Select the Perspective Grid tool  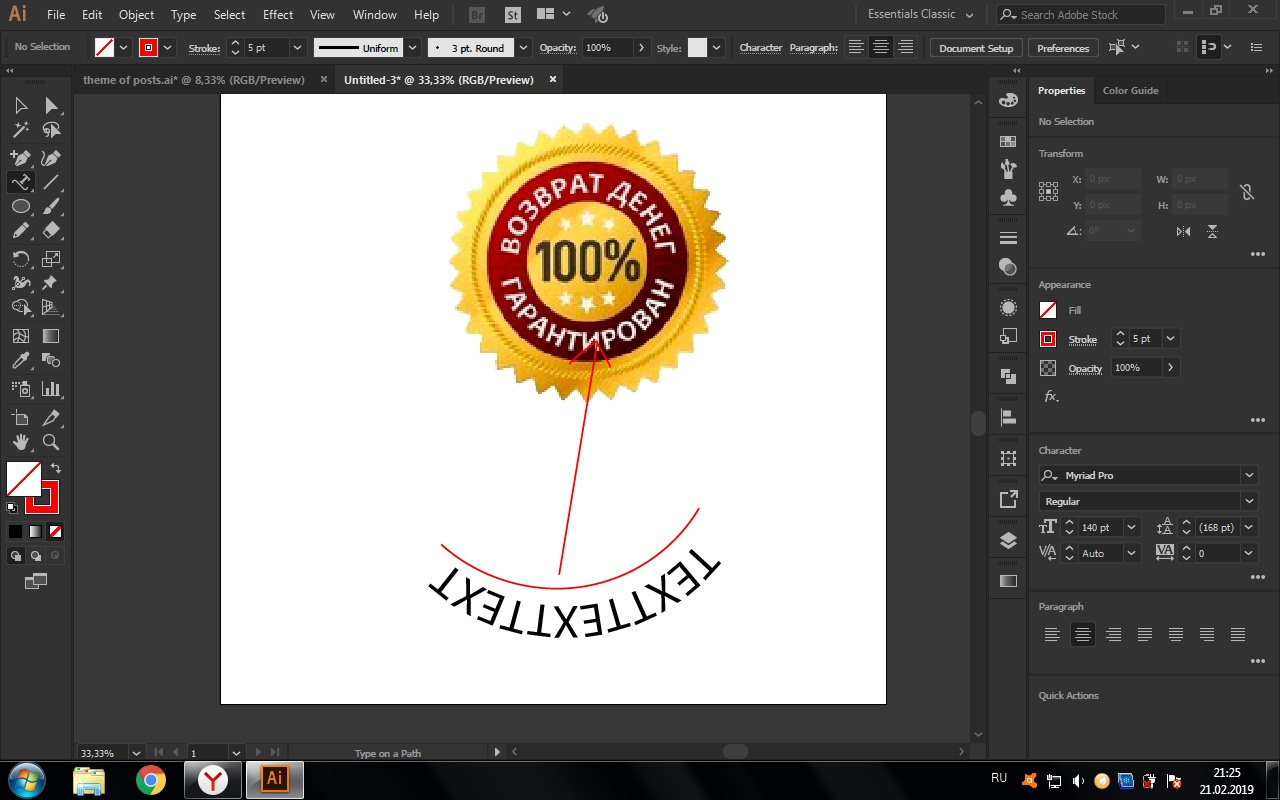pyautogui.click(x=51, y=307)
